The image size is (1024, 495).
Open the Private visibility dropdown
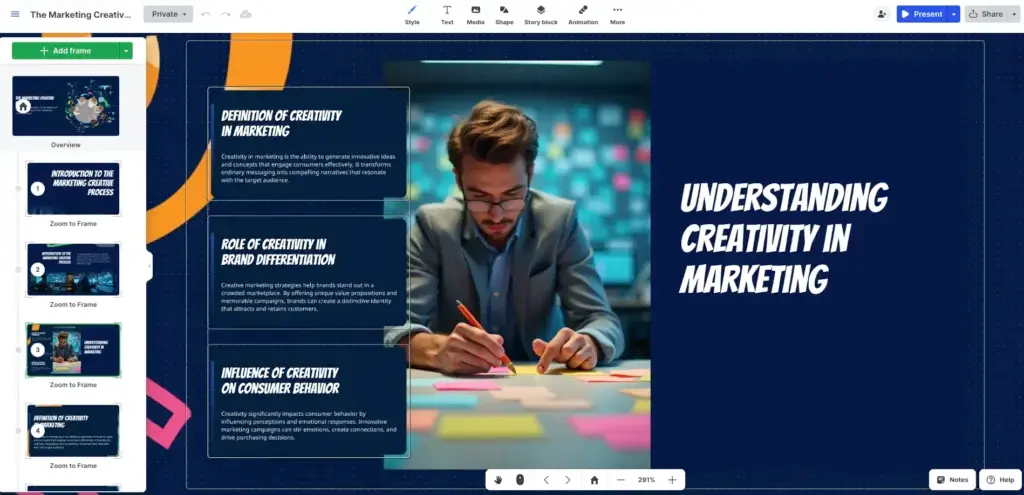click(168, 14)
